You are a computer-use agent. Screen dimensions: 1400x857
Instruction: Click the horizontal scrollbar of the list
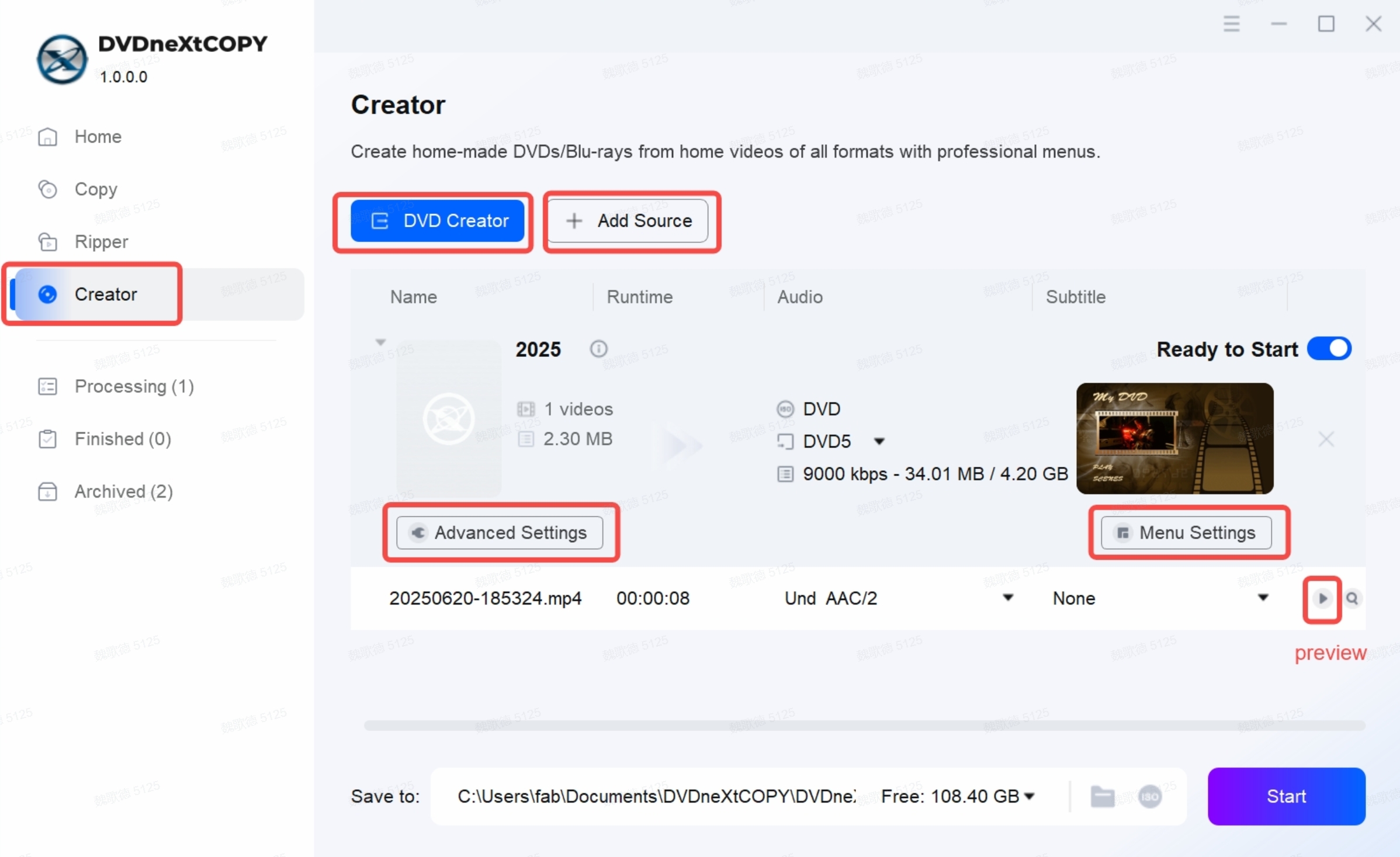(x=864, y=725)
